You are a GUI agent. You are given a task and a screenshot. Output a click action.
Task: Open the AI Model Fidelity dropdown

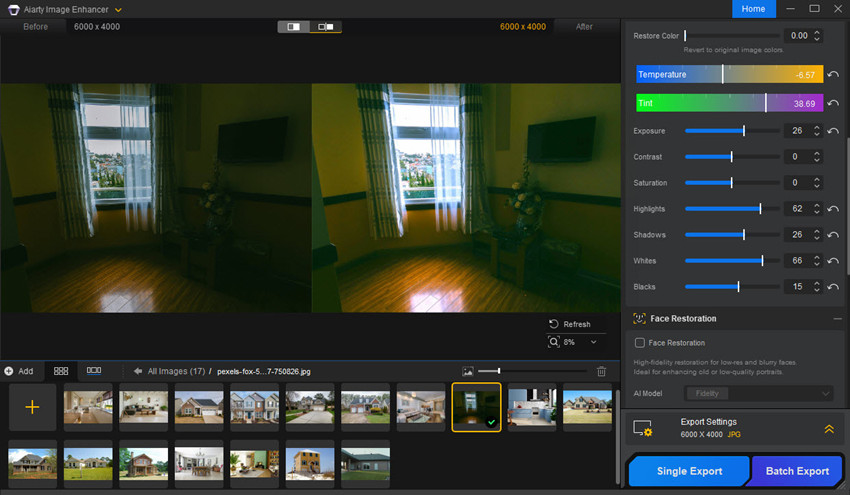tap(759, 394)
